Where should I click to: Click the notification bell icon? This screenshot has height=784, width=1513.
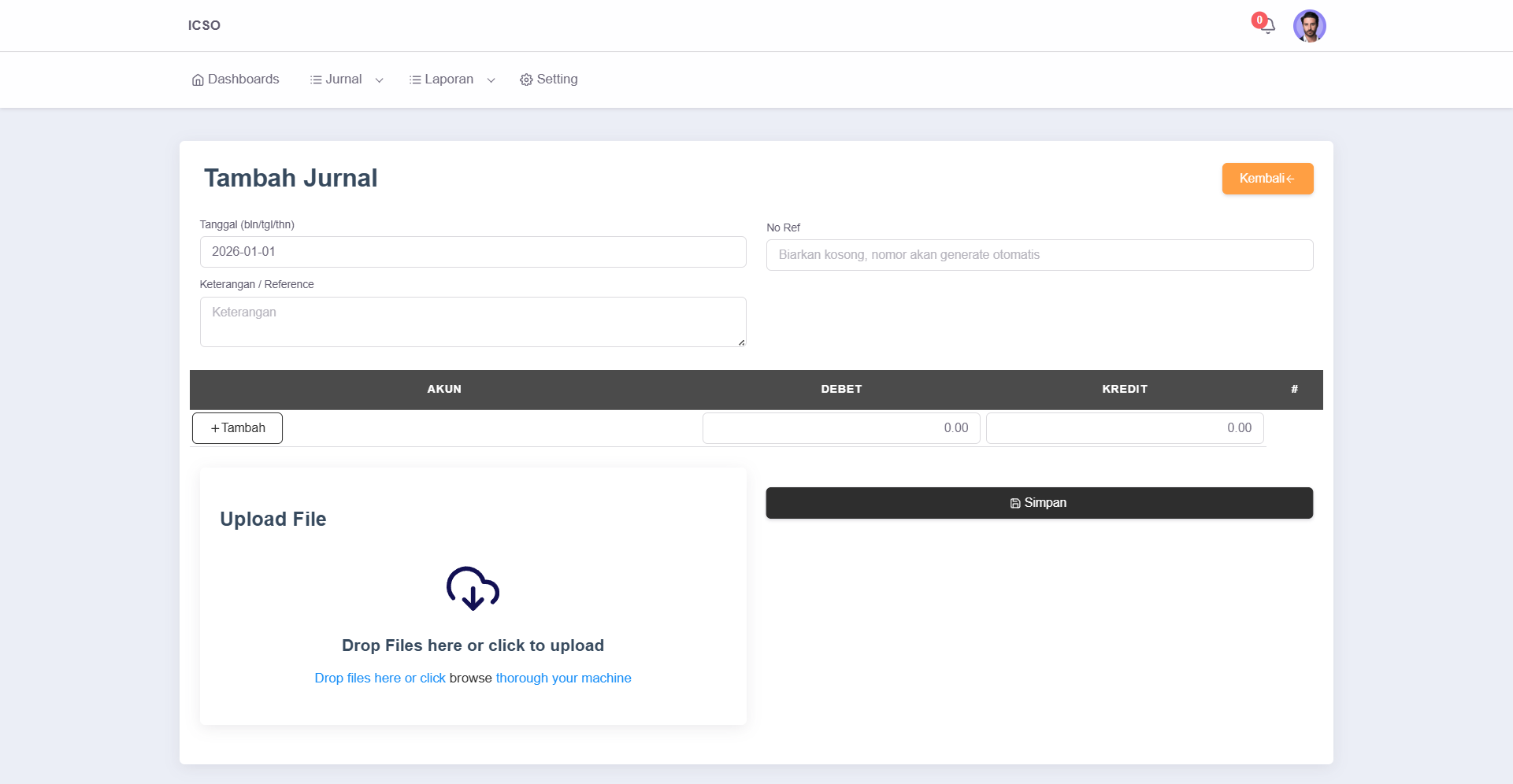pos(1268,27)
